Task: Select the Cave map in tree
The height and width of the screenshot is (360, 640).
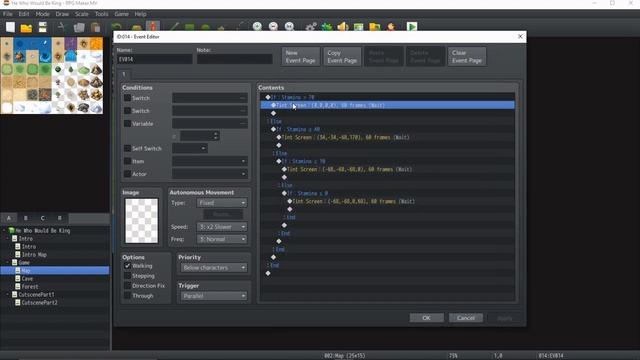Action: click(27, 278)
